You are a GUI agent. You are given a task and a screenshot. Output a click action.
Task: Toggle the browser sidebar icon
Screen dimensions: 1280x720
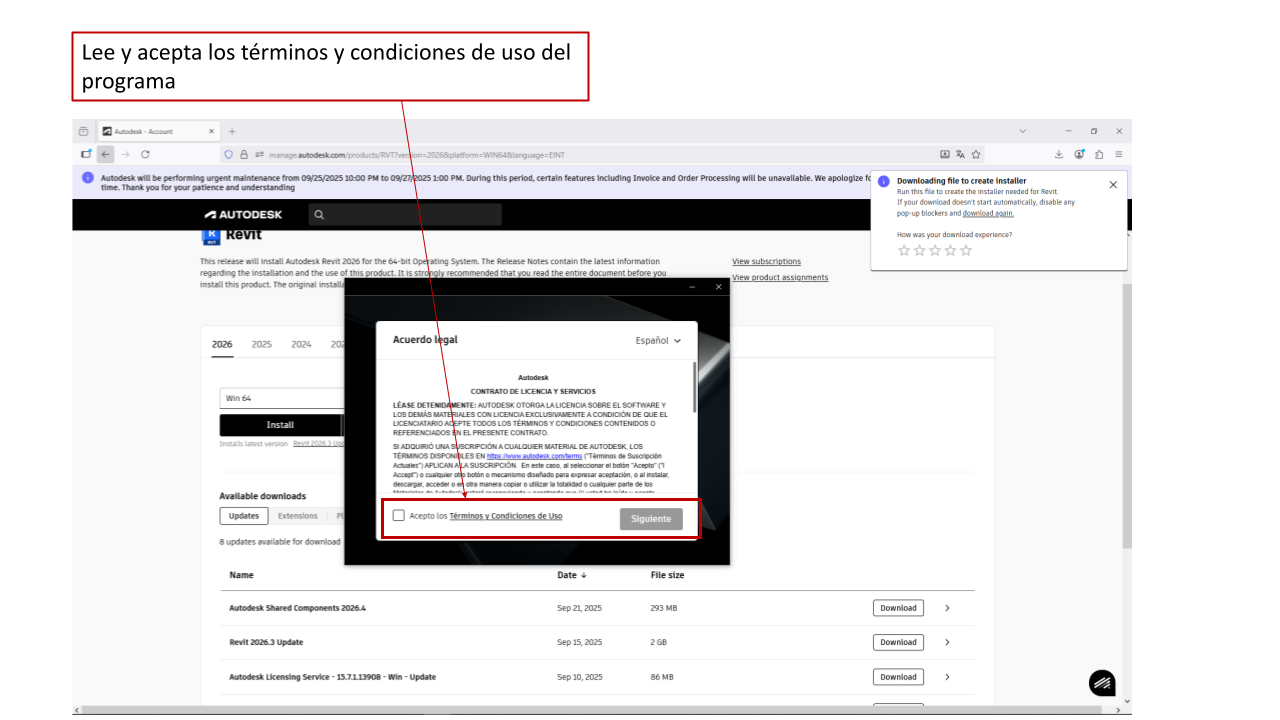(86, 154)
